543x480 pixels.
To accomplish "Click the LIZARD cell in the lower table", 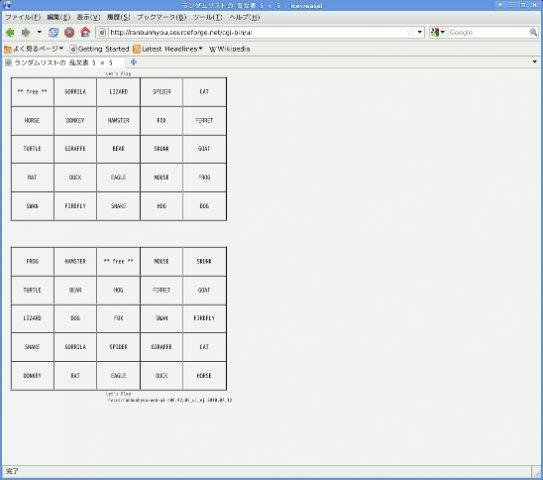I will pos(33,319).
